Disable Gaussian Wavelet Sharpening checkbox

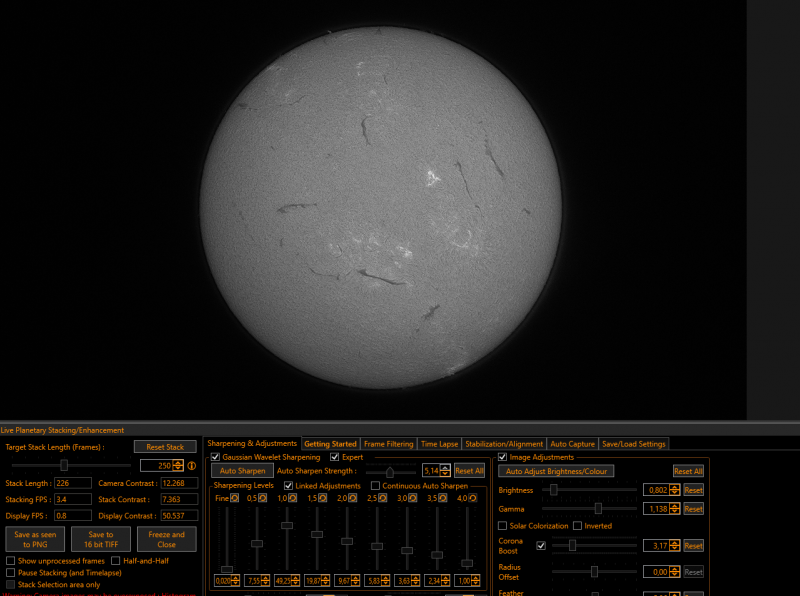click(x=215, y=457)
